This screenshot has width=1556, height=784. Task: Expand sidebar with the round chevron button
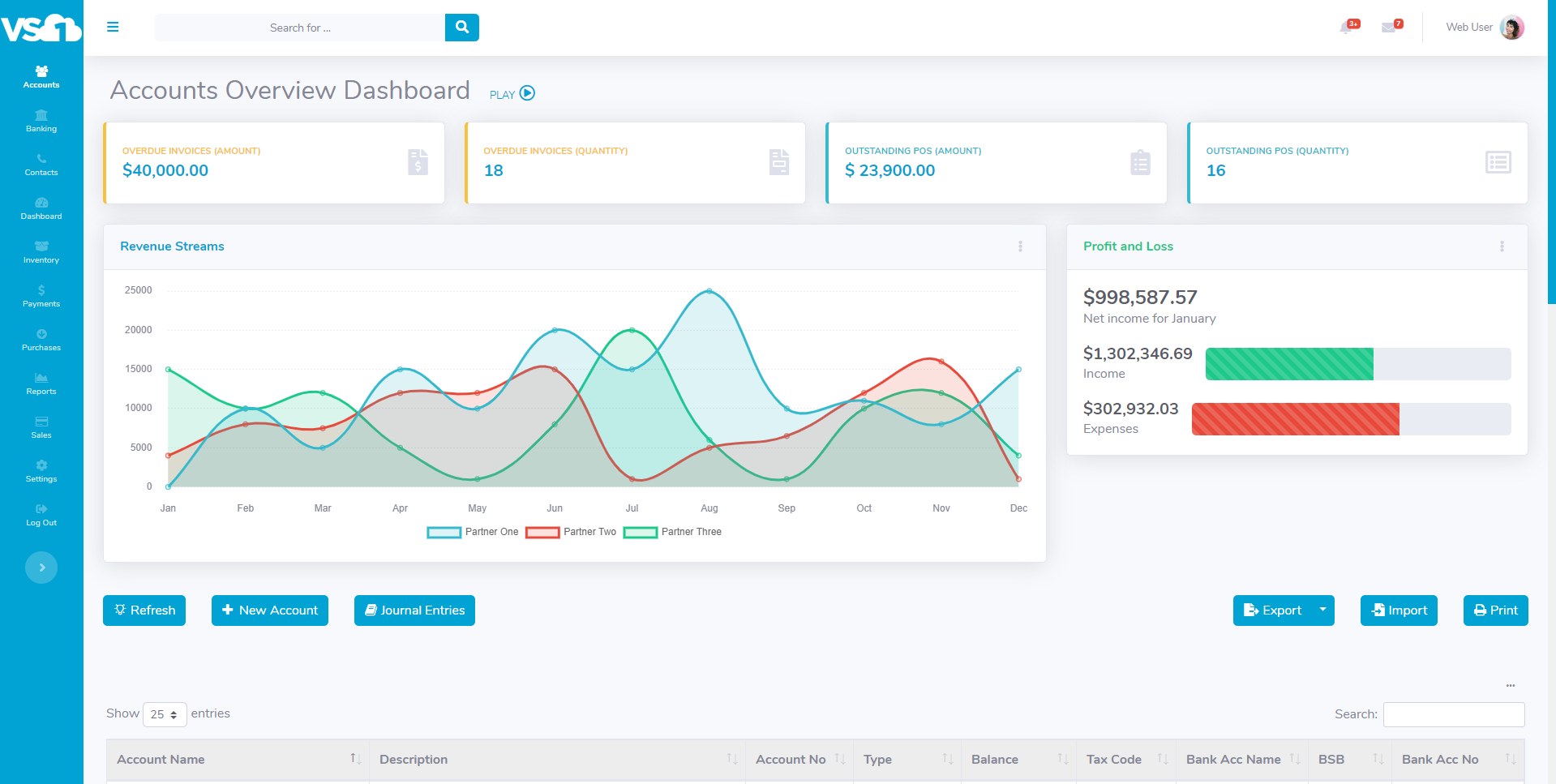click(x=41, y=568)
